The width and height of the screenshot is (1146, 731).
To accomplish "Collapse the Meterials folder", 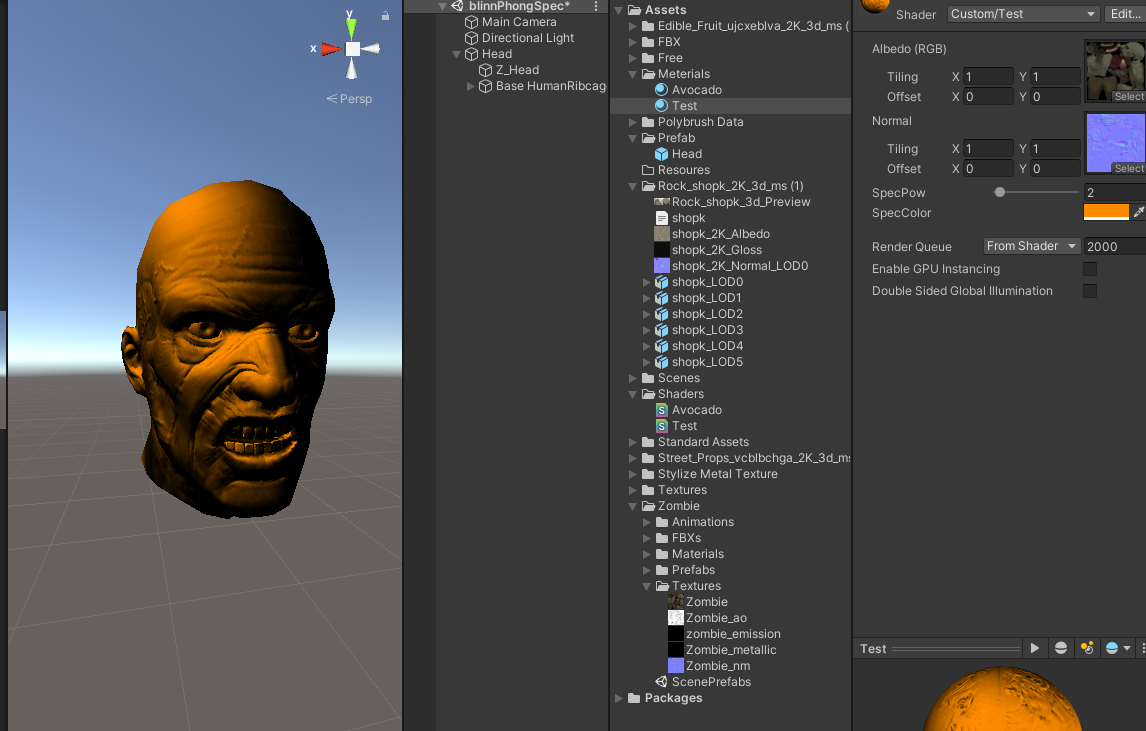I will coord(633,75).
